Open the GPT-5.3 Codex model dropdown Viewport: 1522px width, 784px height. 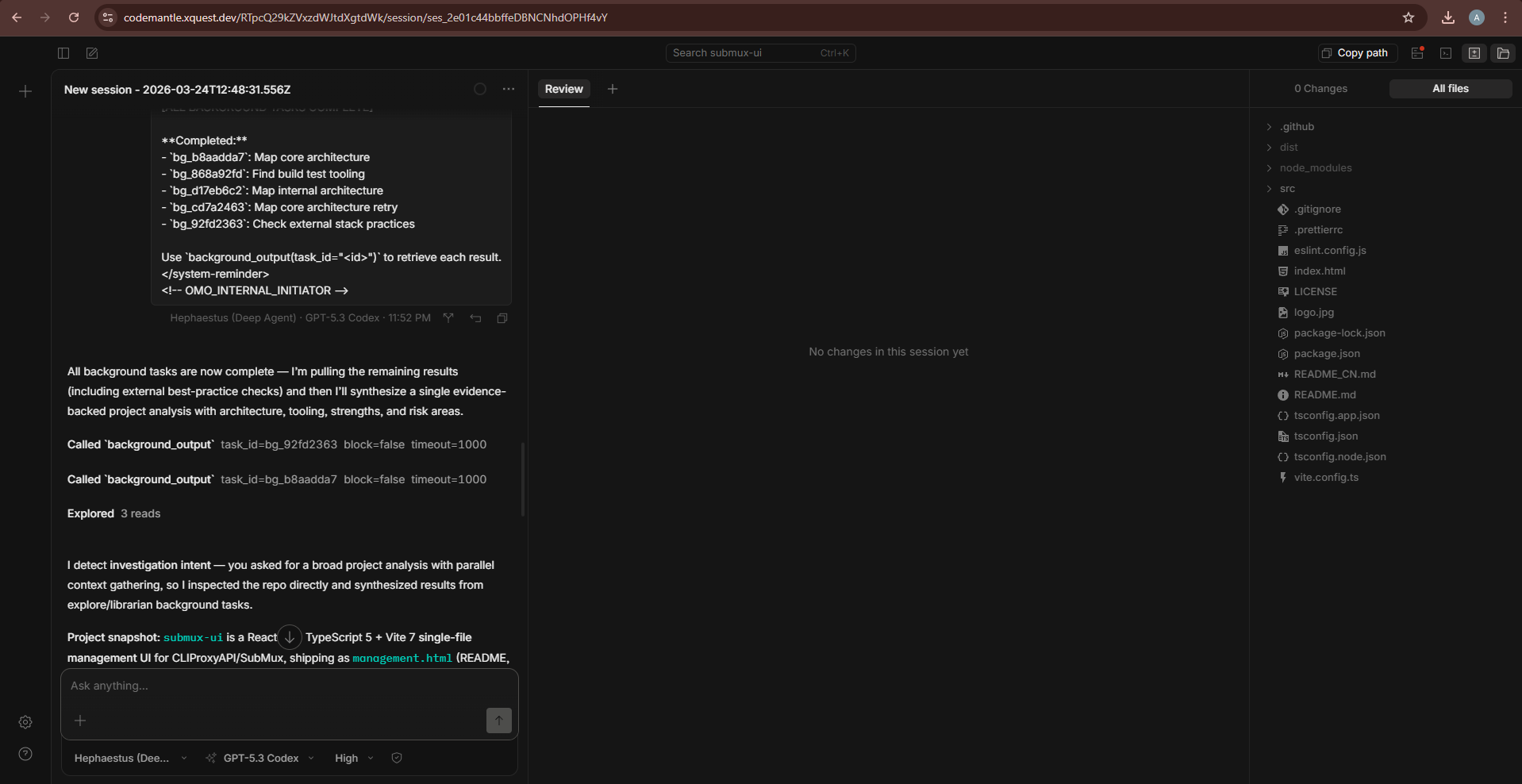coord(260,758)
